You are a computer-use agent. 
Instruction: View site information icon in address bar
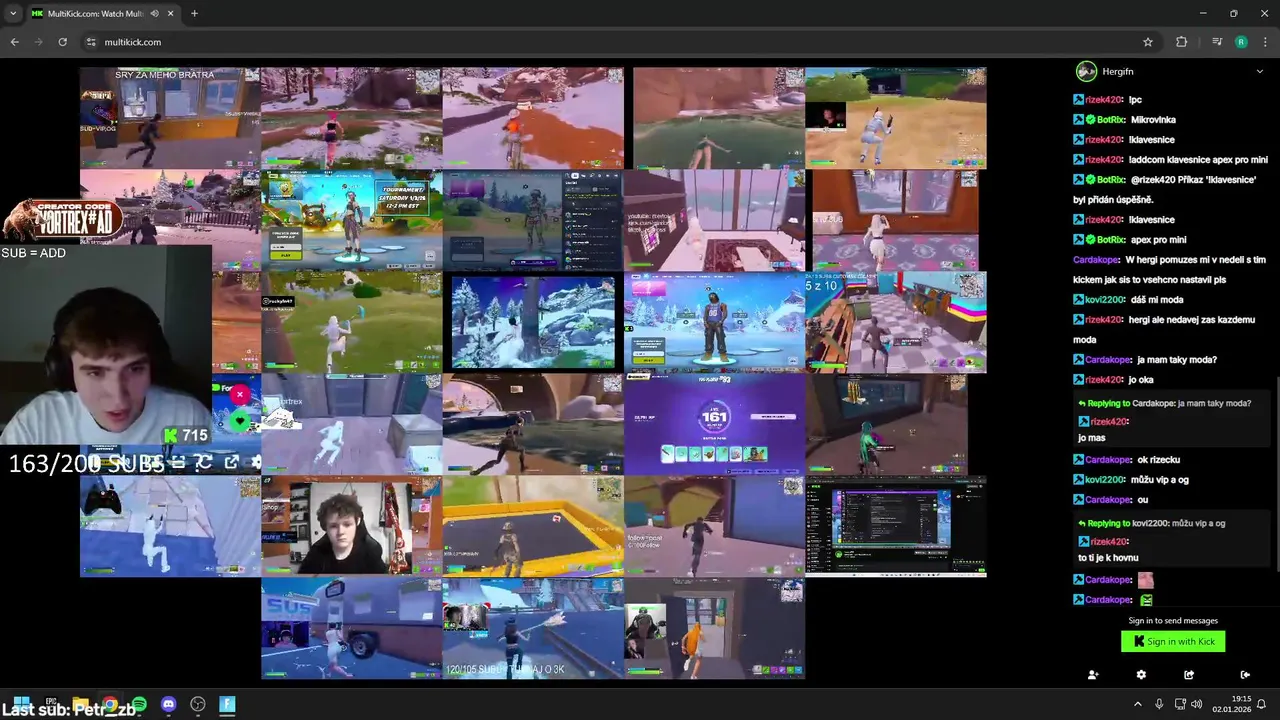point(91,42)
